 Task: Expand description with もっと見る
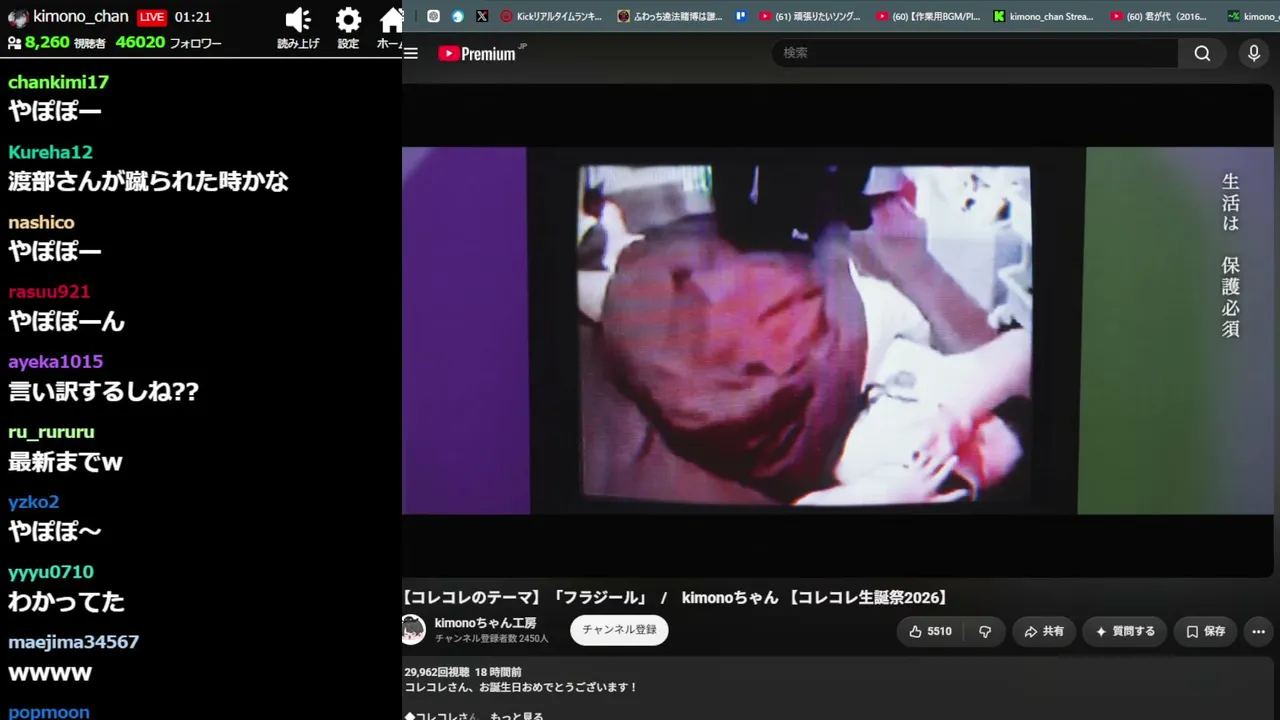[517, 715]
